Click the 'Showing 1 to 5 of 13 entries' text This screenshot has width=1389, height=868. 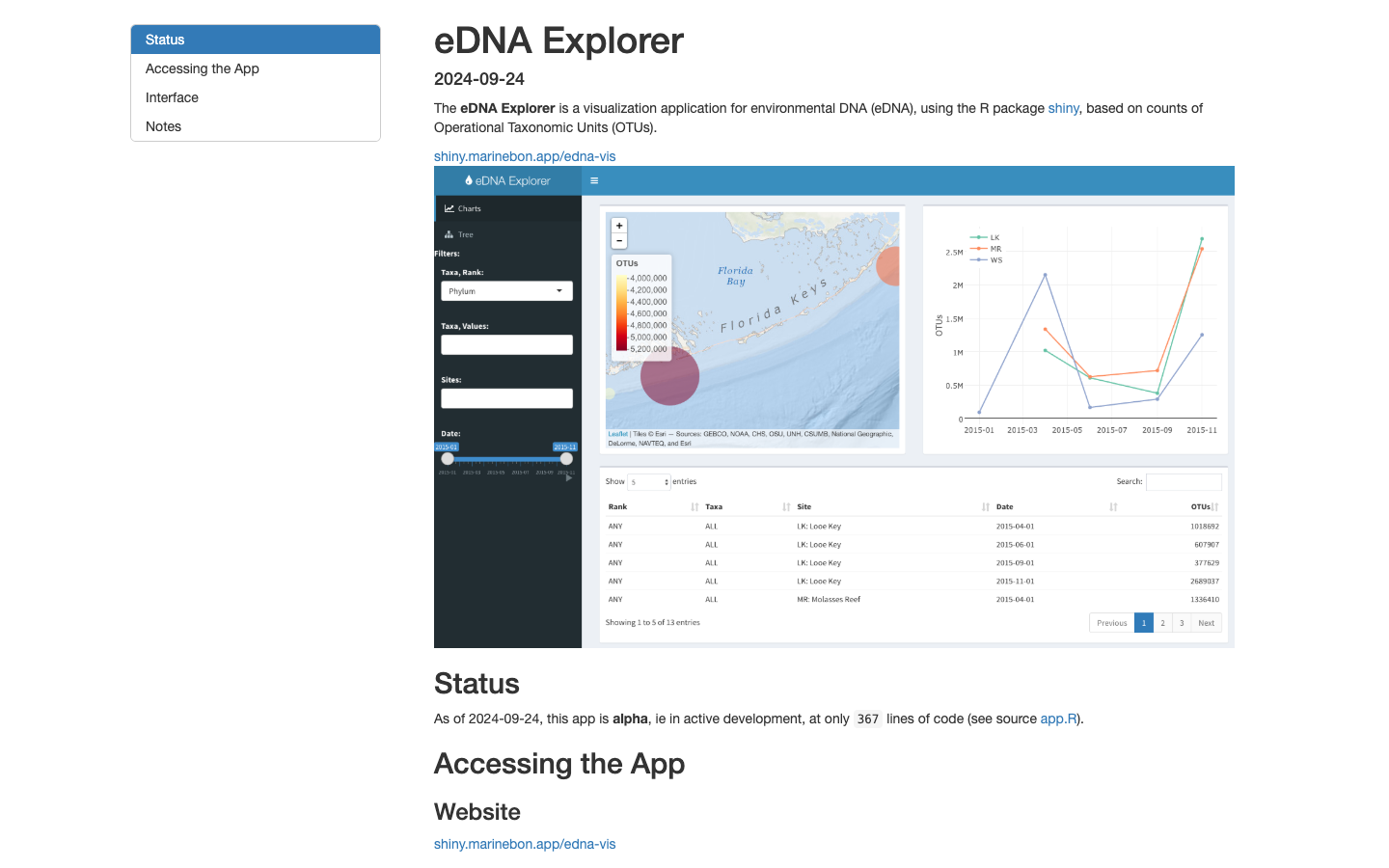coord(653,623)
